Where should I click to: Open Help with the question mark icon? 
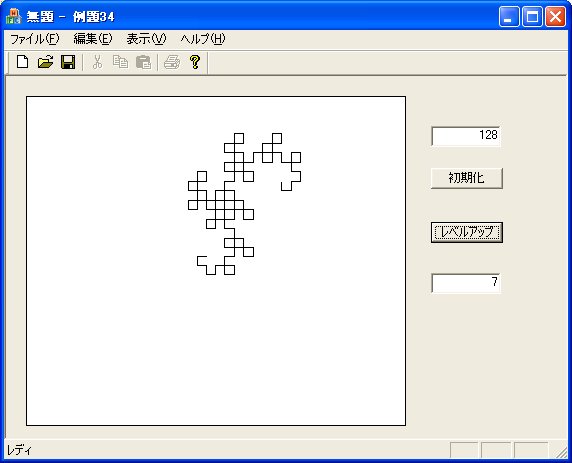click(195, 62)
